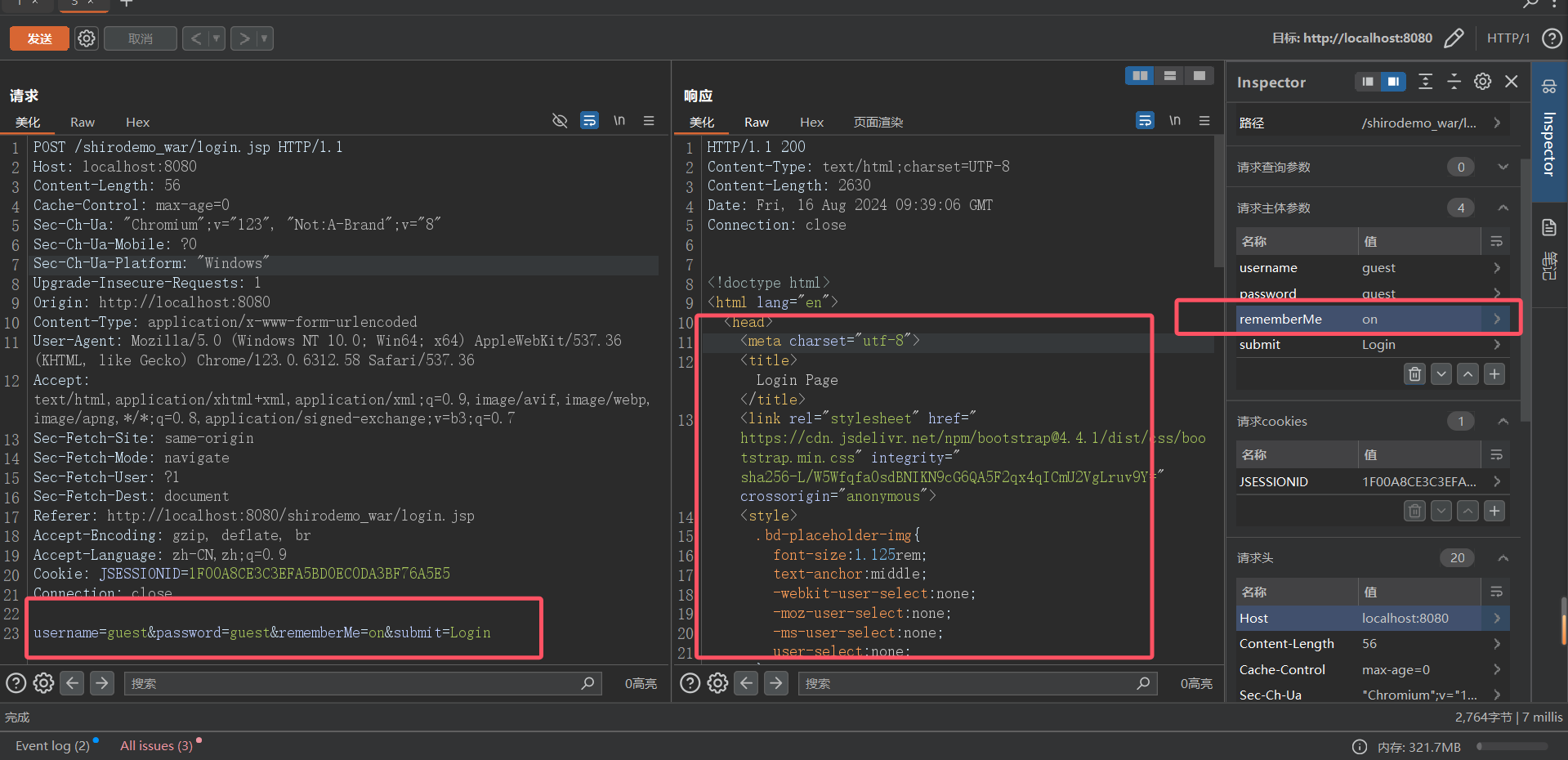Select the rememberMe parameter row
The width and height of the screenshot is (1568, 760).
[1373, 319]
